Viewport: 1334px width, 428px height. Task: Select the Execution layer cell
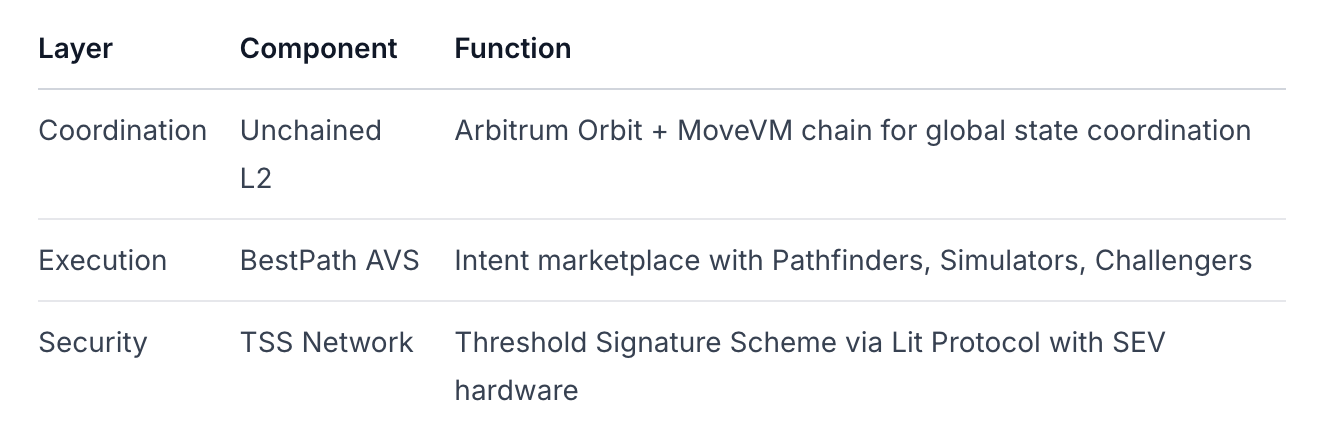(x=102, y=261)
